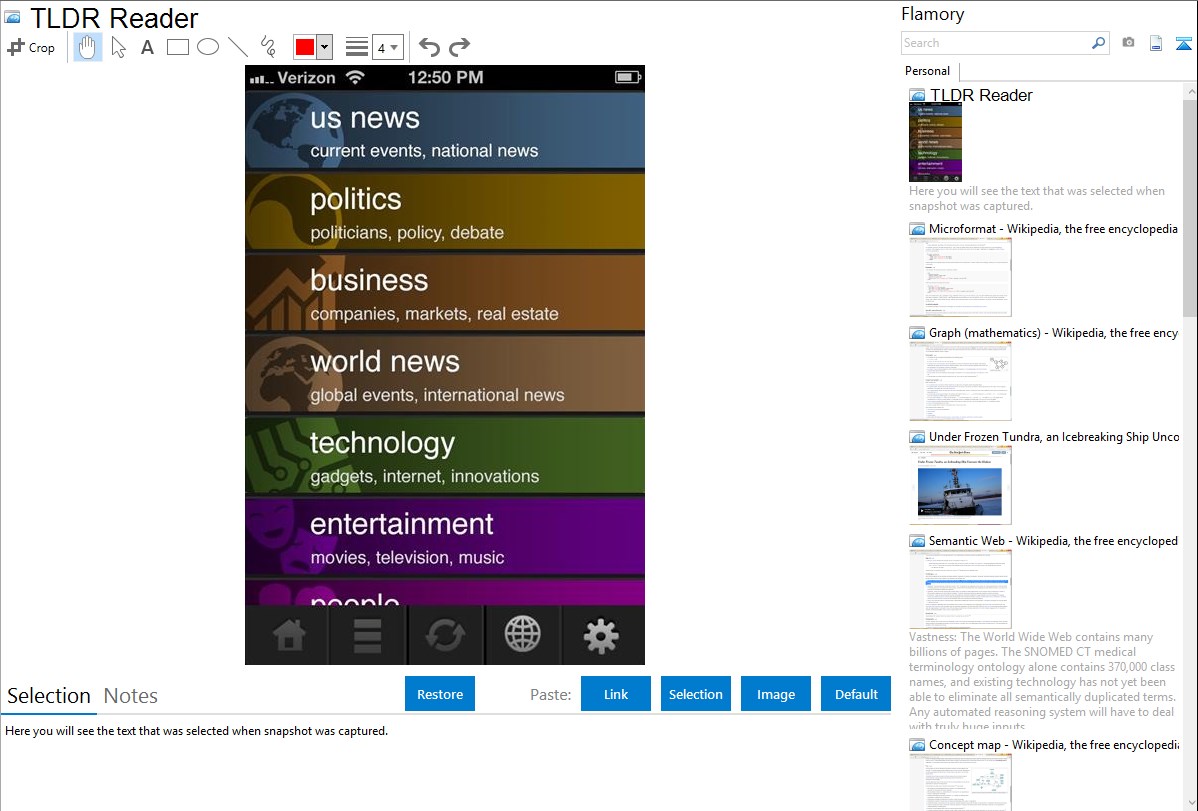Click the scrollbar down arrow in snapshot list

pos(1190,803)
